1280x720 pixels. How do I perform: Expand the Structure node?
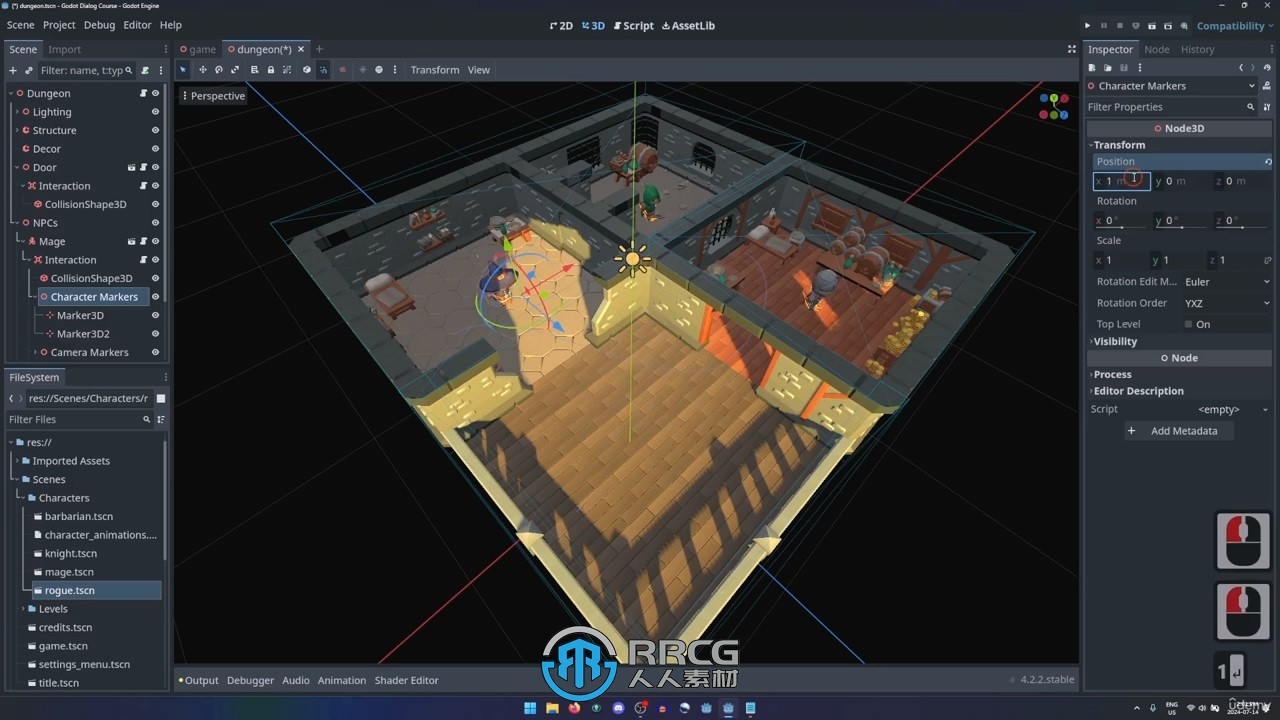(x=17, y=130)
